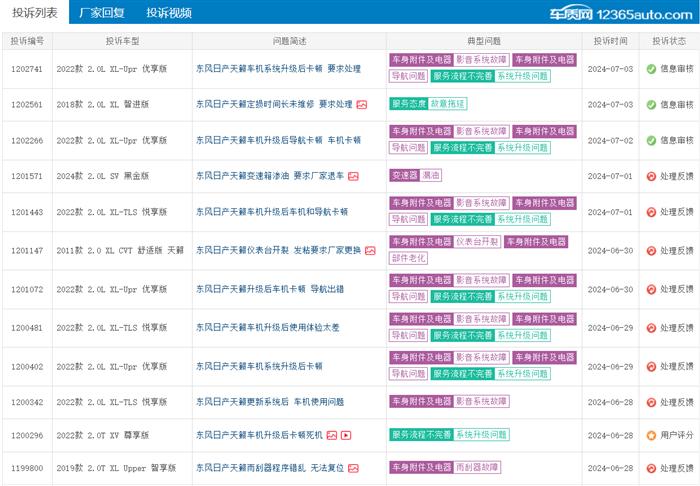Select car model 2019款 2.0T XL Upper 智享版
Viewport: 700px width, 486px height.
[116, 468]
